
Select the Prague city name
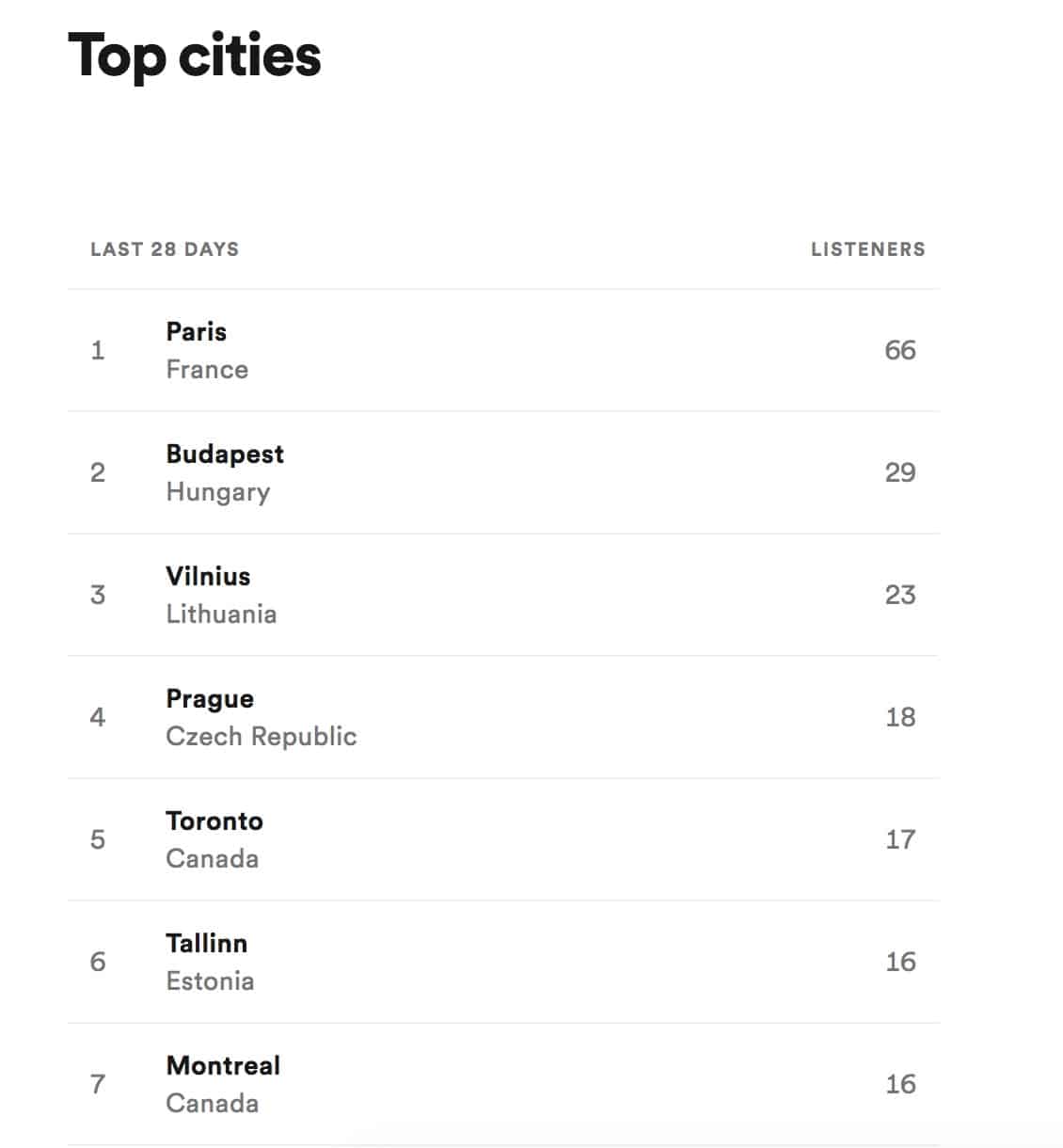[x=210, y=698]
